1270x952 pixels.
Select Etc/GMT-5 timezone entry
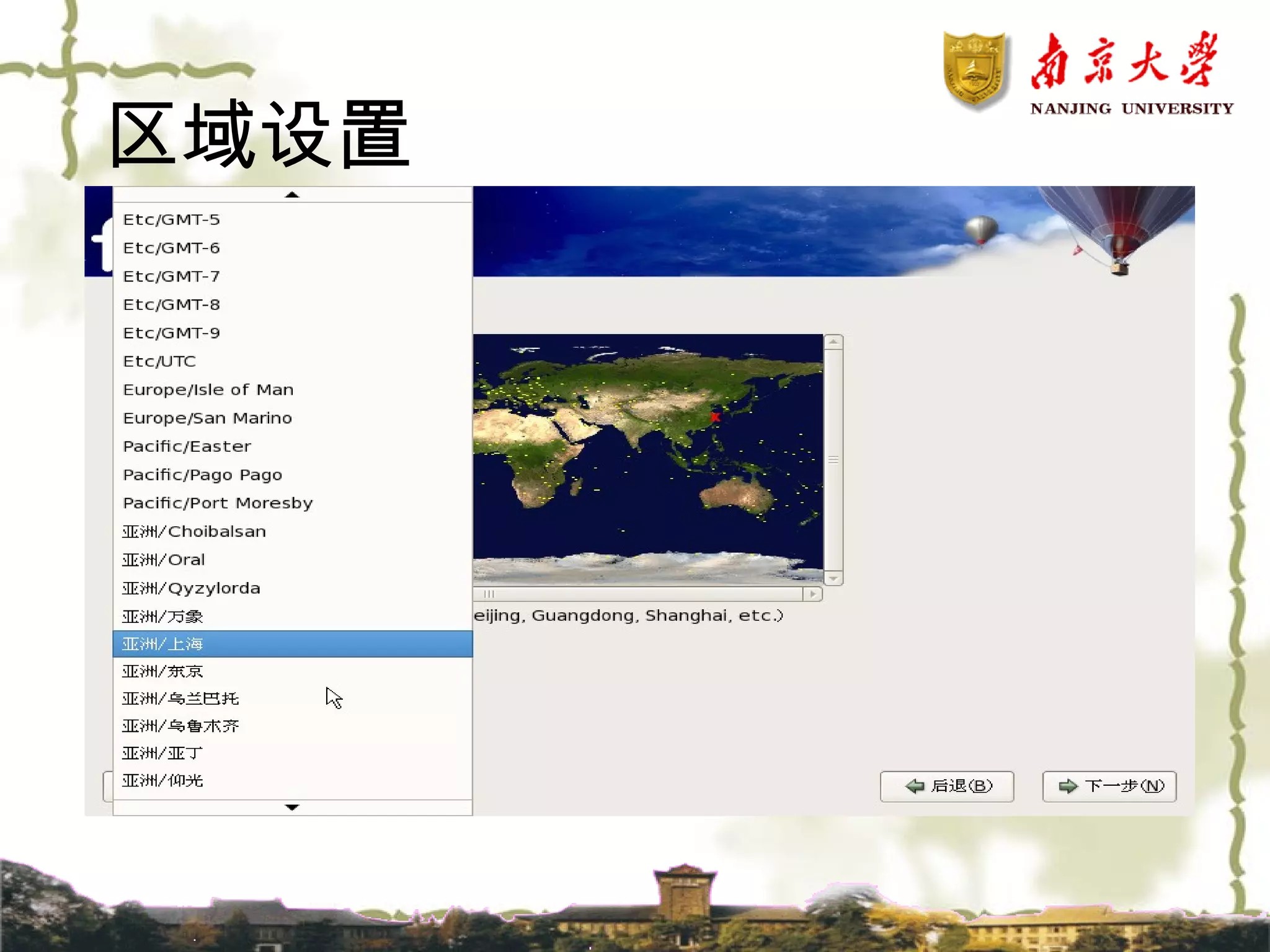coord(292,219)
